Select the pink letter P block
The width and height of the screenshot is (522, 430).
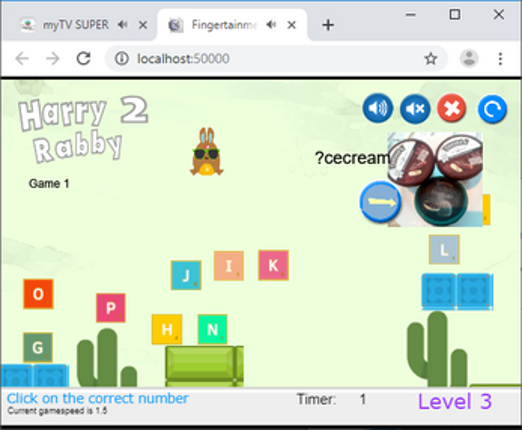coord(111,308)
